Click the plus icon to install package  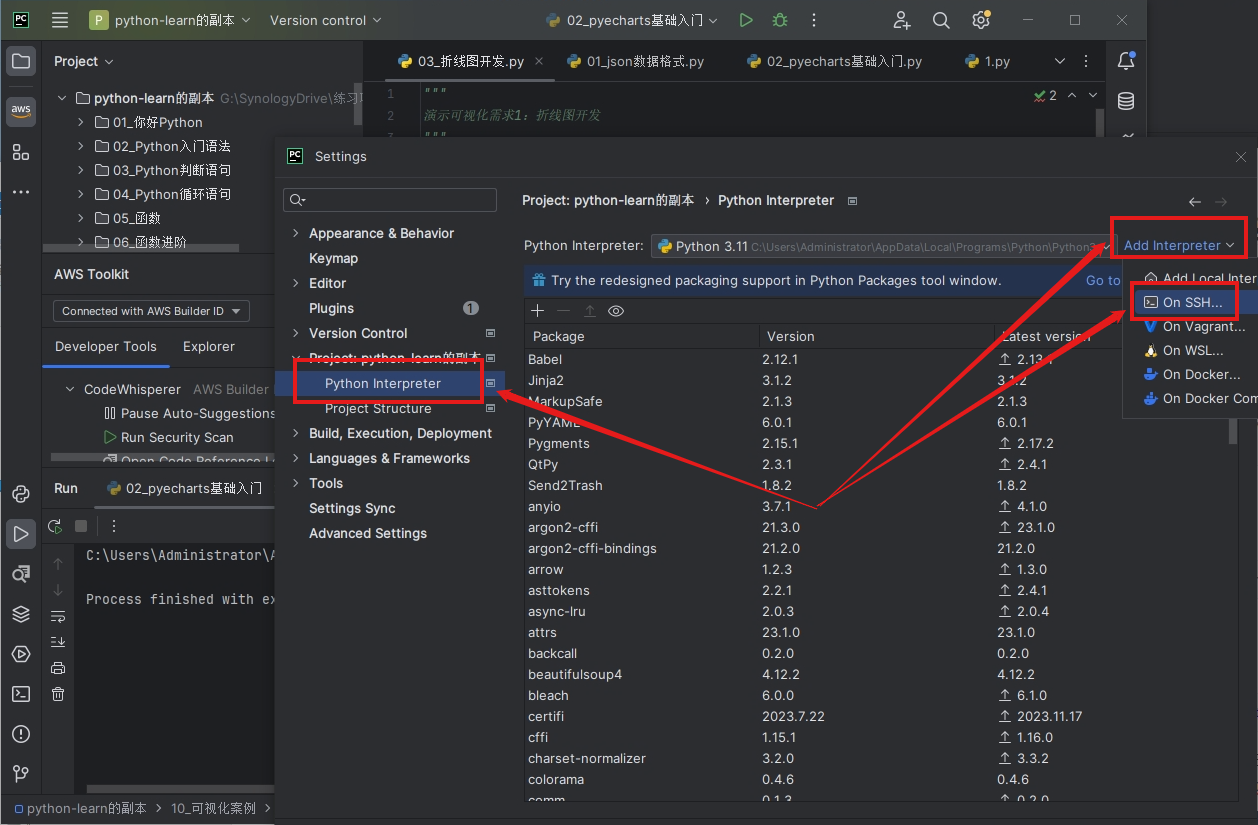point(537,311)
